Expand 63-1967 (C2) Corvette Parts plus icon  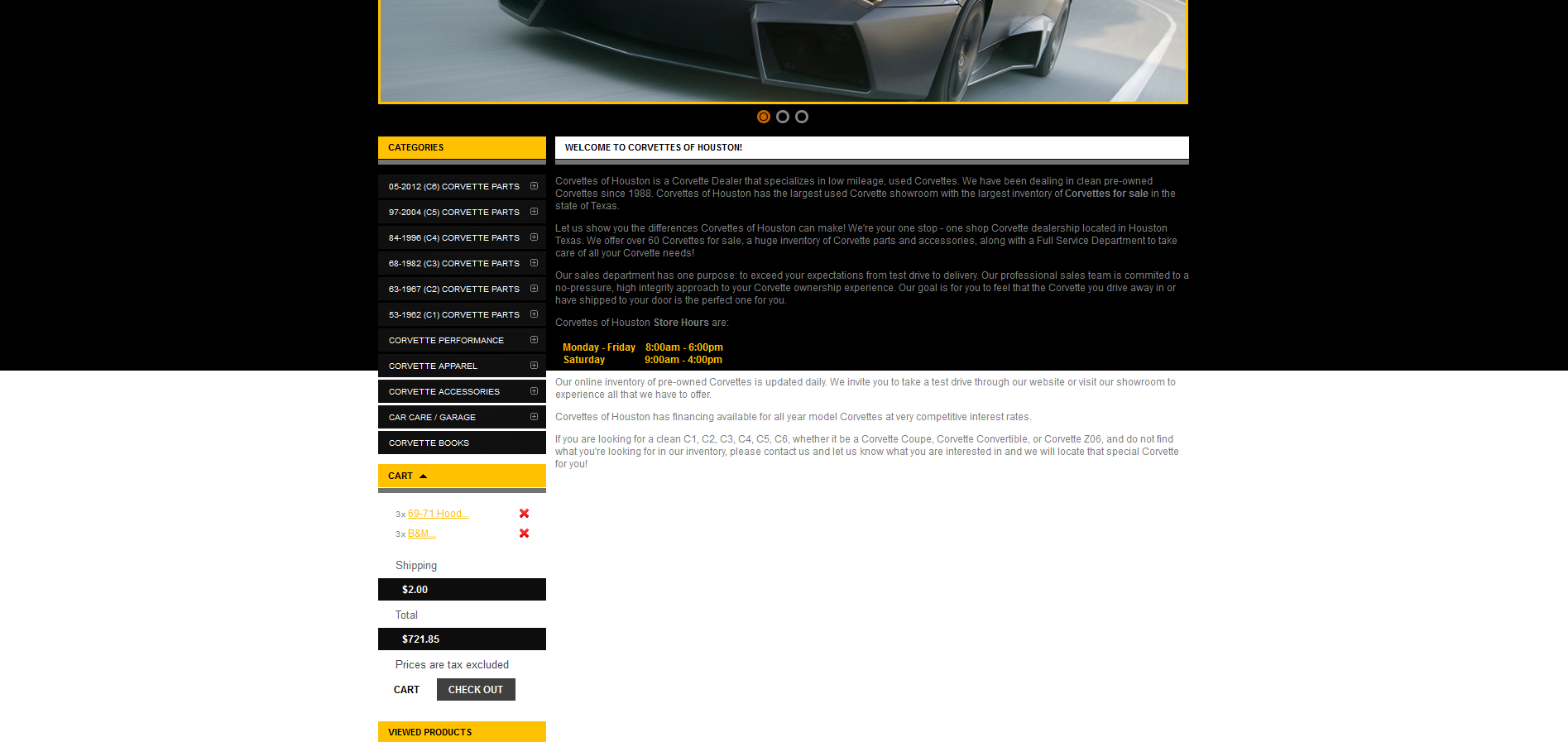coord(534,289)
